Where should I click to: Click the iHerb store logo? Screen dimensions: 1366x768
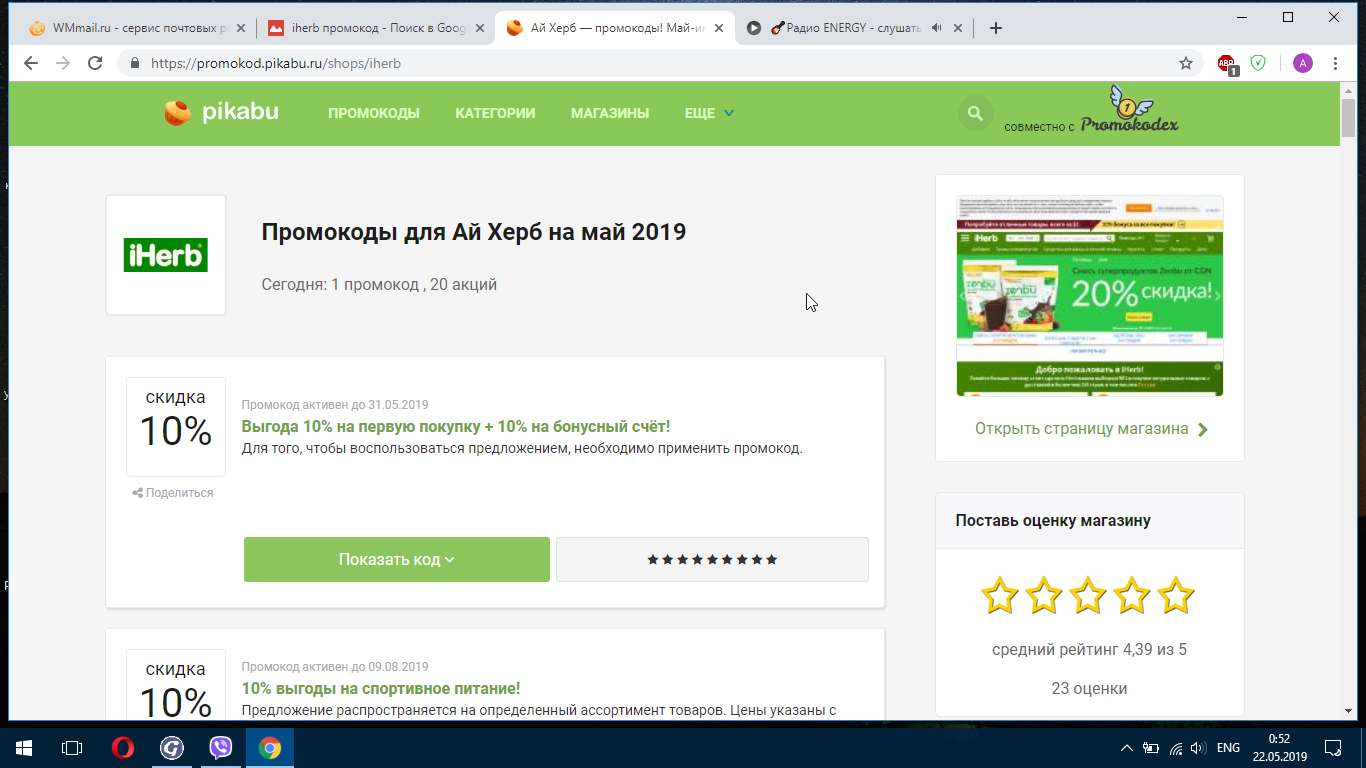[x=166, y=255]
